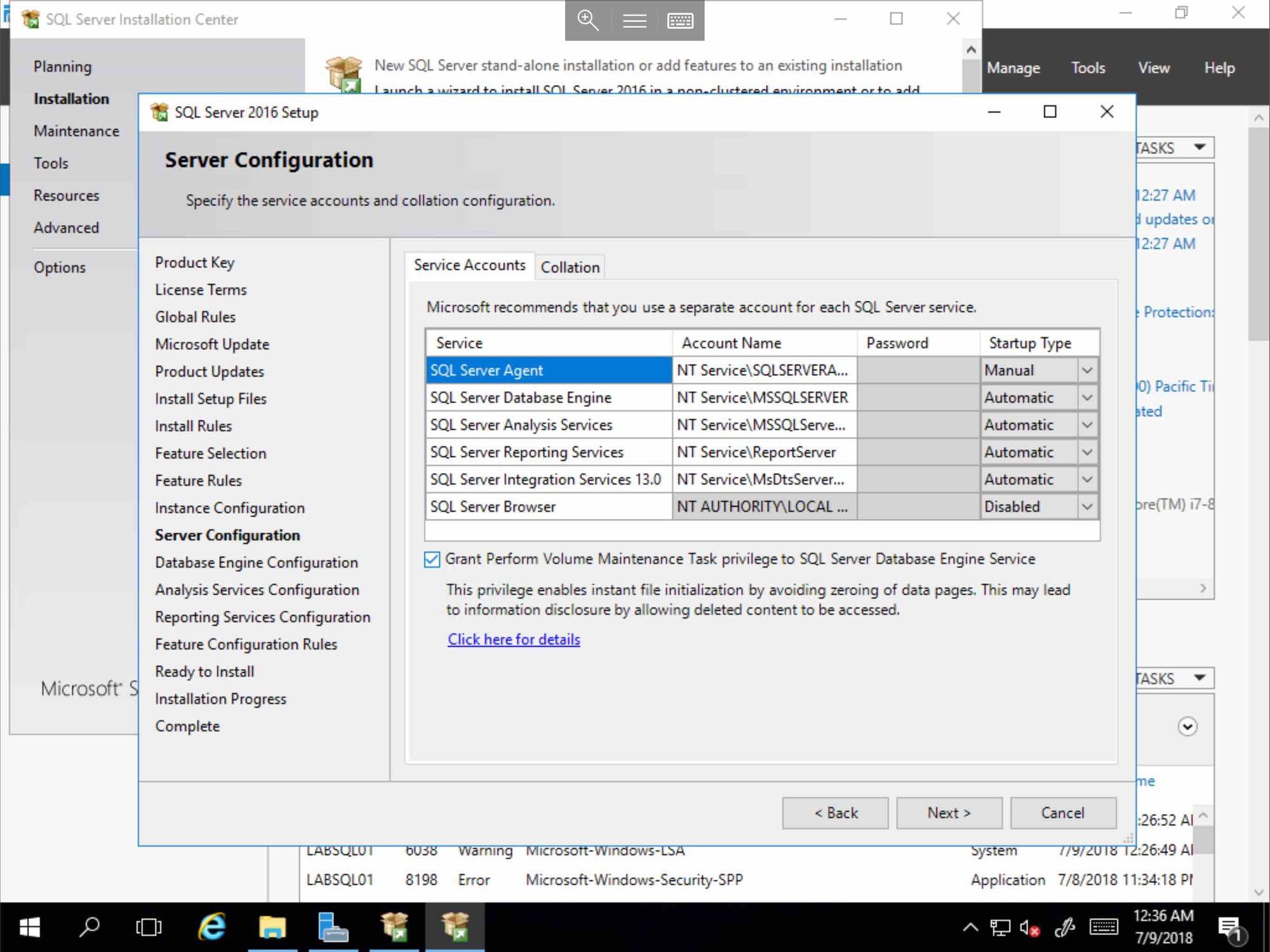Open File Explorer from the taskbar
Screen dimensions: 1270x952
click(272, 927)
